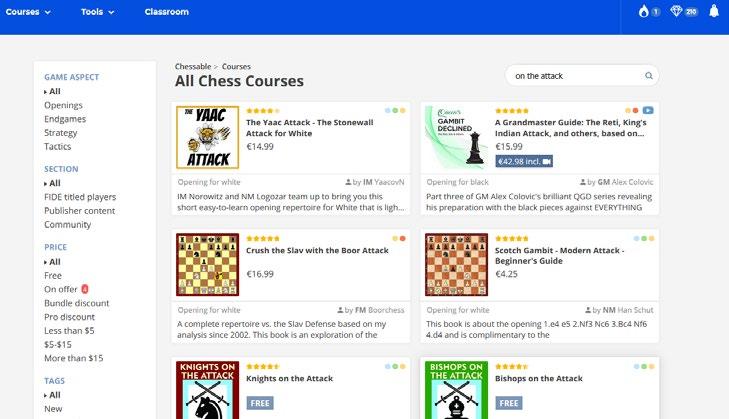Choose the Less than $5 filter

(69, 331)
